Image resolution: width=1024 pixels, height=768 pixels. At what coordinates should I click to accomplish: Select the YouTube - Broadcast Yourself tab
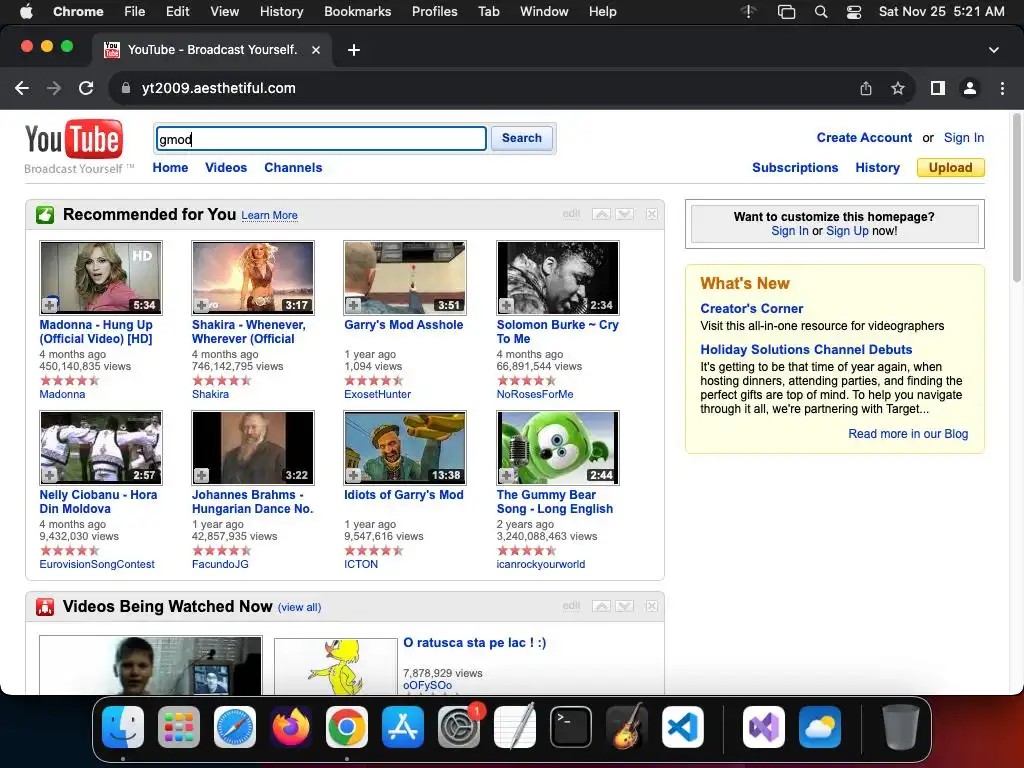[x=211, y=50]
